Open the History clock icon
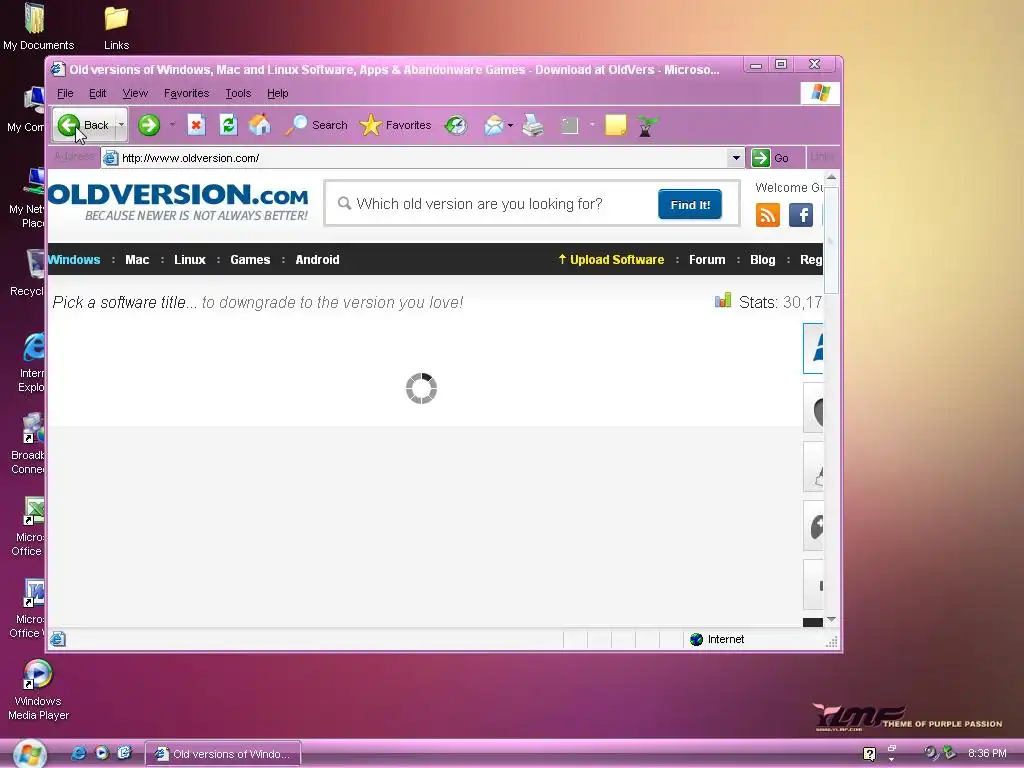Image resolution: width=1024 pixels, height=768 pixels. coord(456,125)
